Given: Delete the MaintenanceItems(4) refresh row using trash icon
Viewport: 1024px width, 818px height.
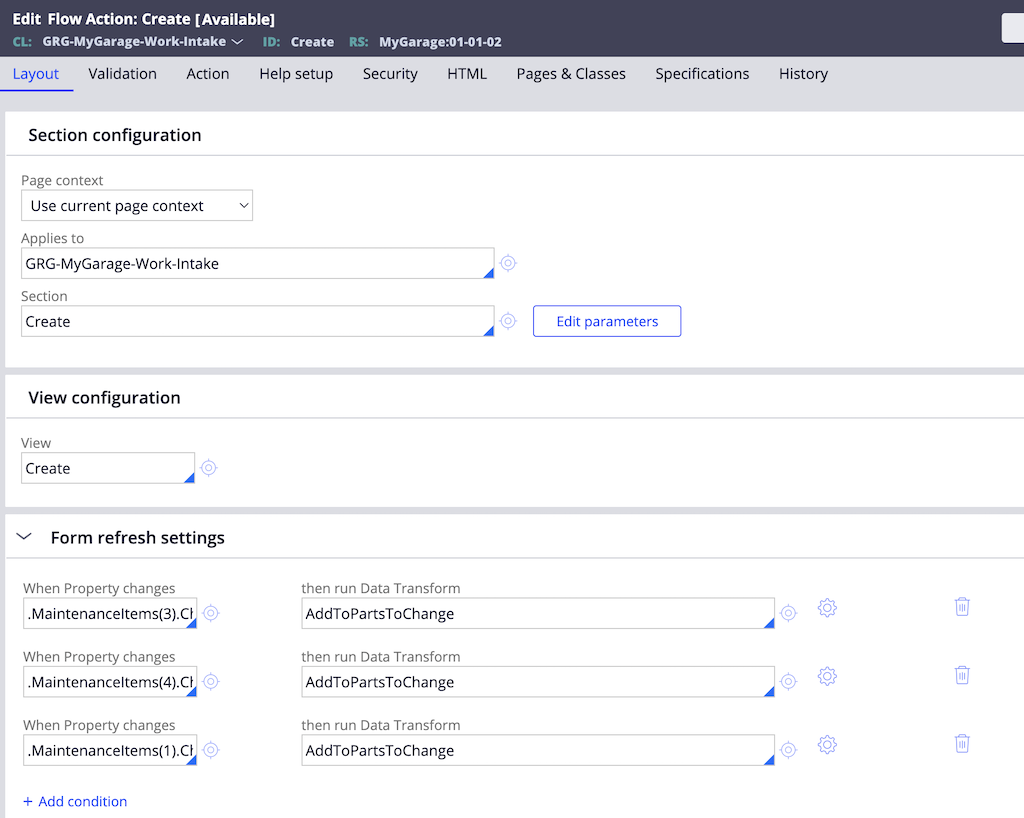Looking at the screenshot, I should 962,675.
